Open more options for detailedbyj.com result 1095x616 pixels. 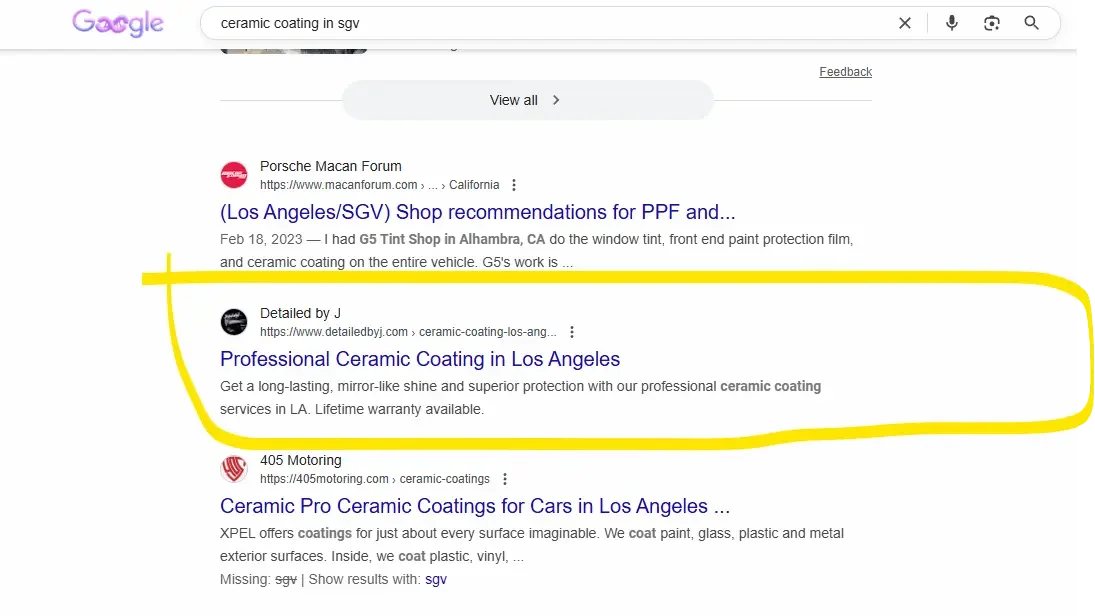(572, 332)
